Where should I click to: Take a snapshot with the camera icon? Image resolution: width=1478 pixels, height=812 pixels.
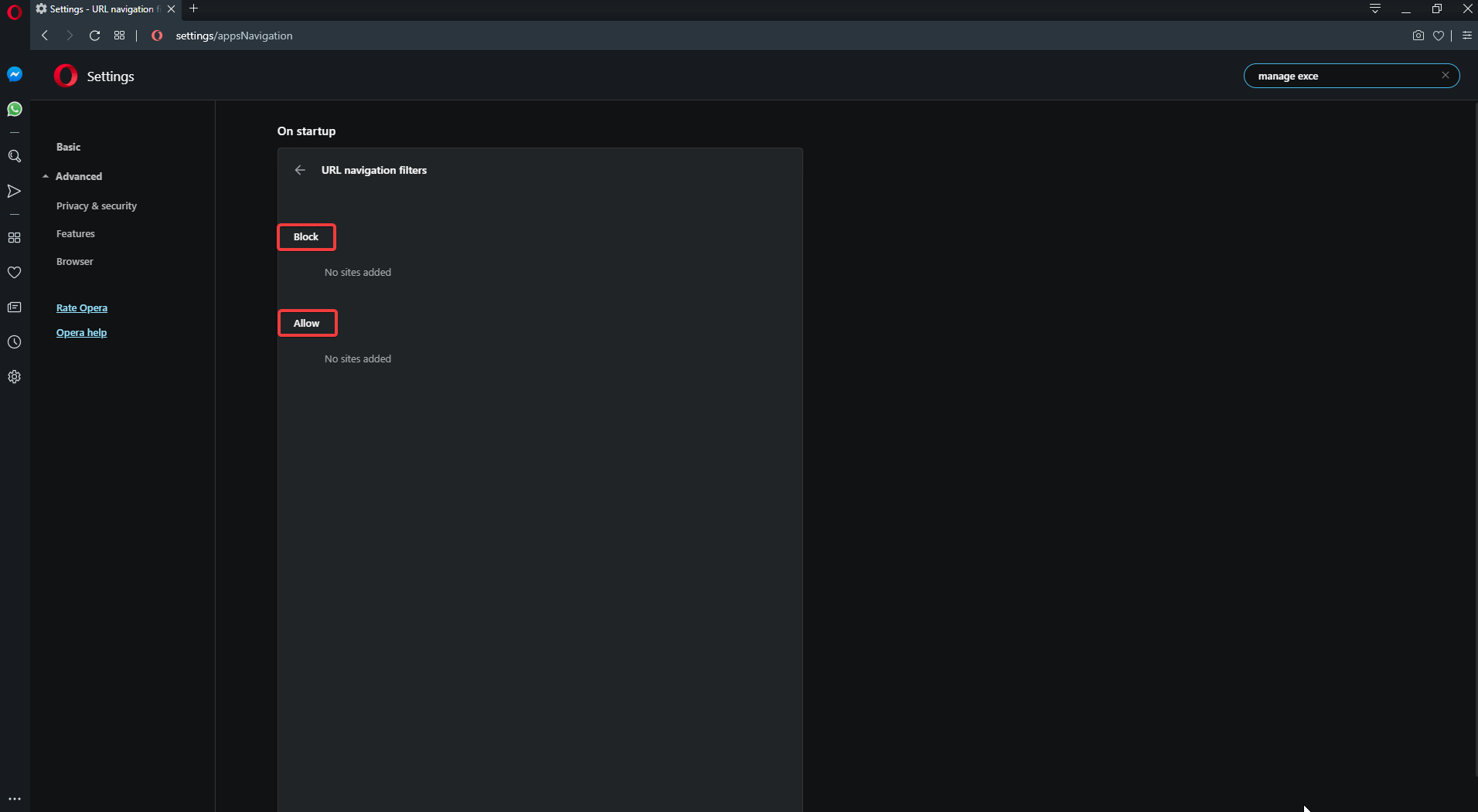(x=1418, y=35)
